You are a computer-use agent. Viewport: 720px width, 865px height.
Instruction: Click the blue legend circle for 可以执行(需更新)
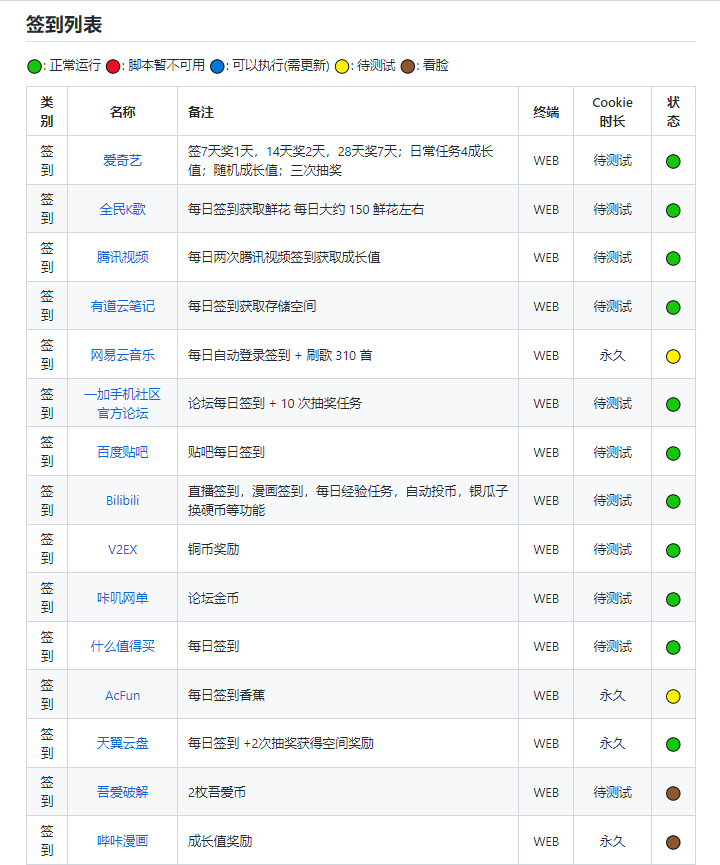217,66
